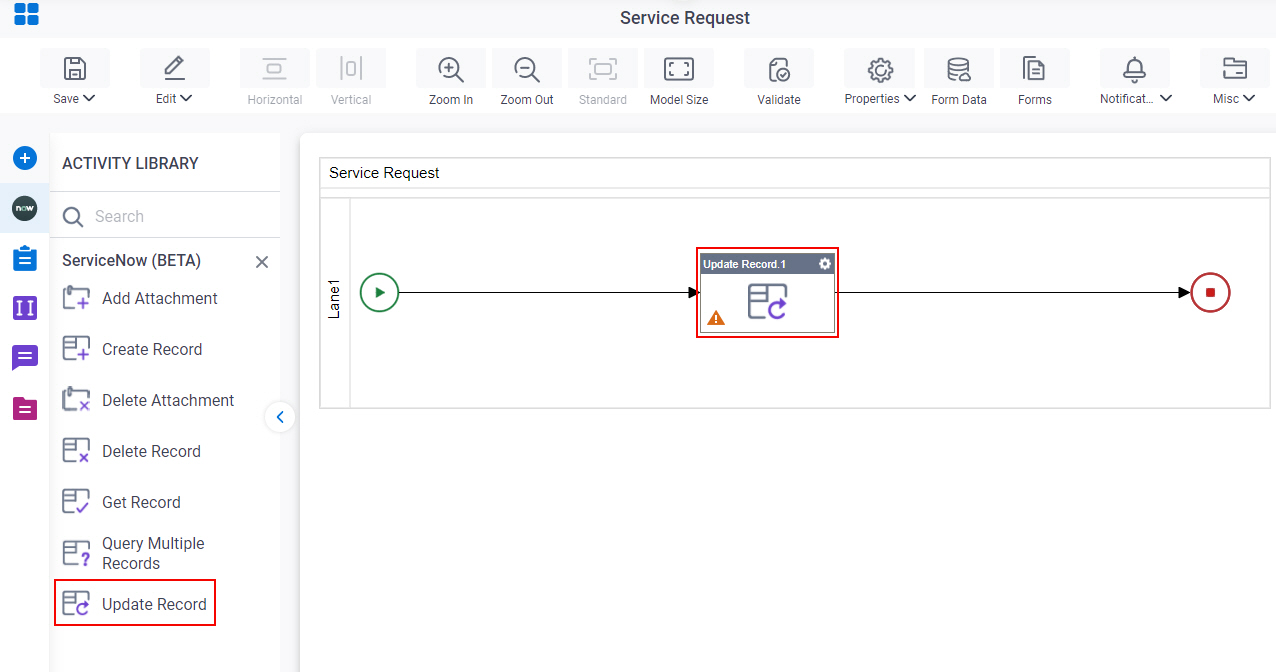This screenshot has height=672, width=1276.
Task: Expand the Misc dropdown arrow
Action: 1249,99
